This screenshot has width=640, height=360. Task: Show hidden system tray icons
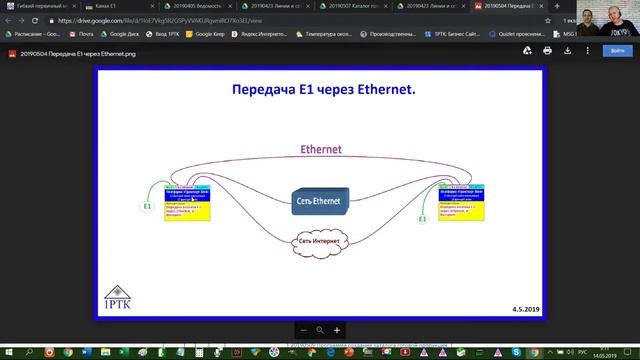pyautogui.click(x=550, y=352)
